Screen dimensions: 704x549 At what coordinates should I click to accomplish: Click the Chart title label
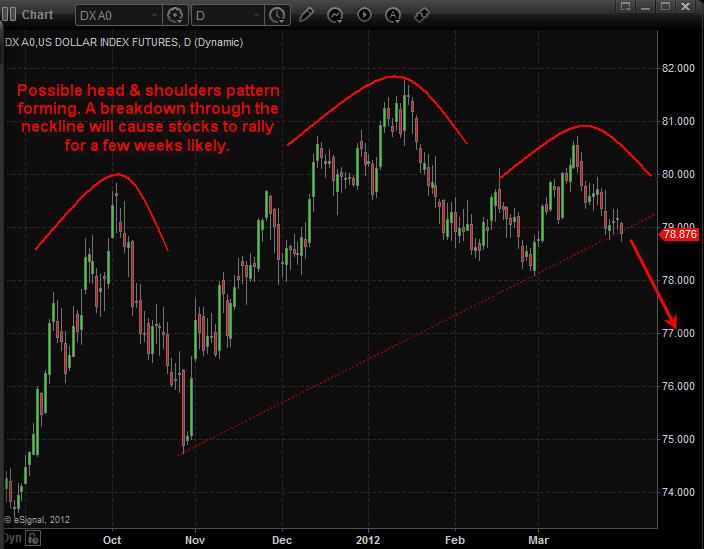pyautogui.click(x=37, y=15)
